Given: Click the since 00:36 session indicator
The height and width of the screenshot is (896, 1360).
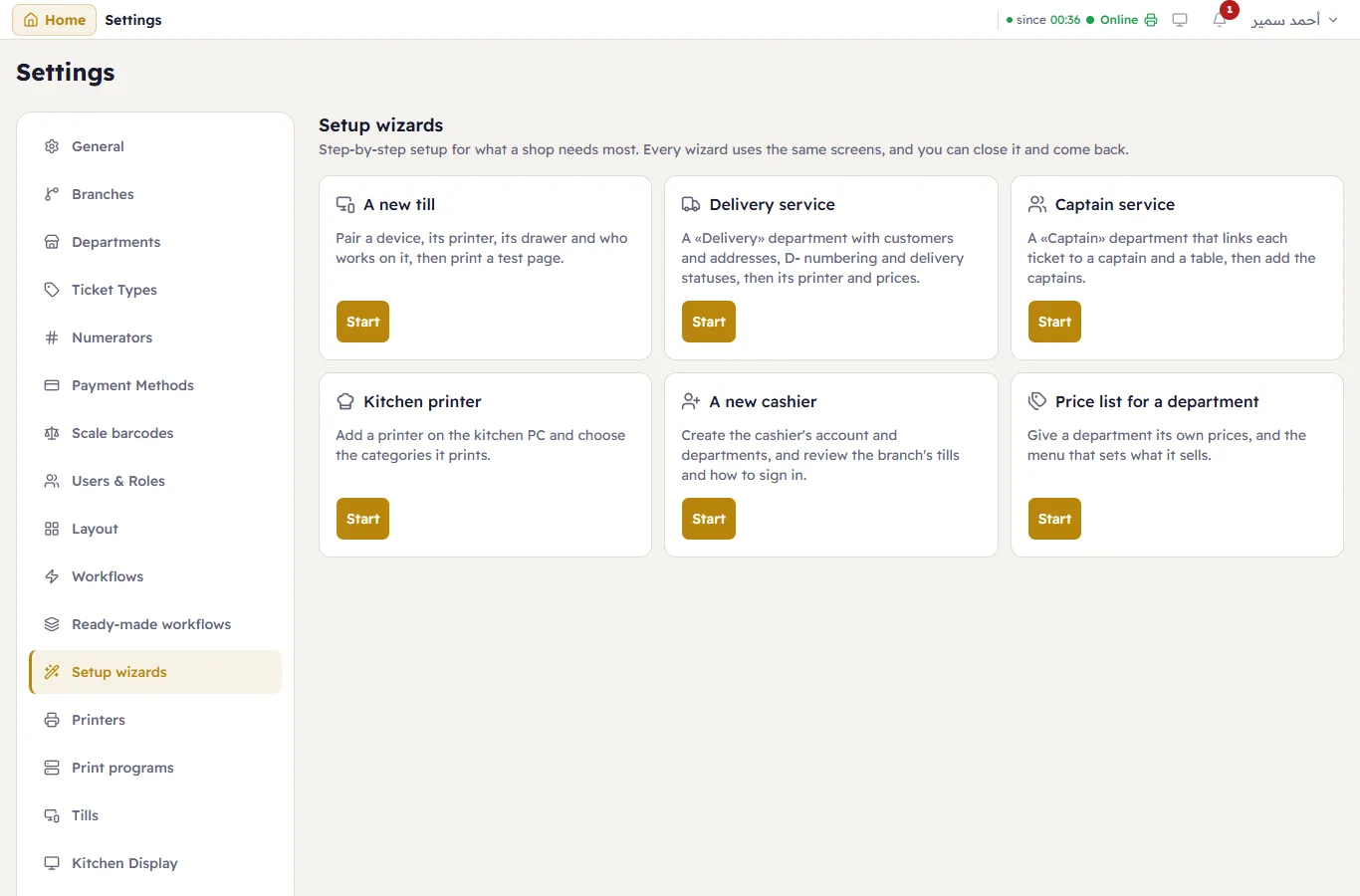Looking at the screenshot, I should coord(1043,20).
